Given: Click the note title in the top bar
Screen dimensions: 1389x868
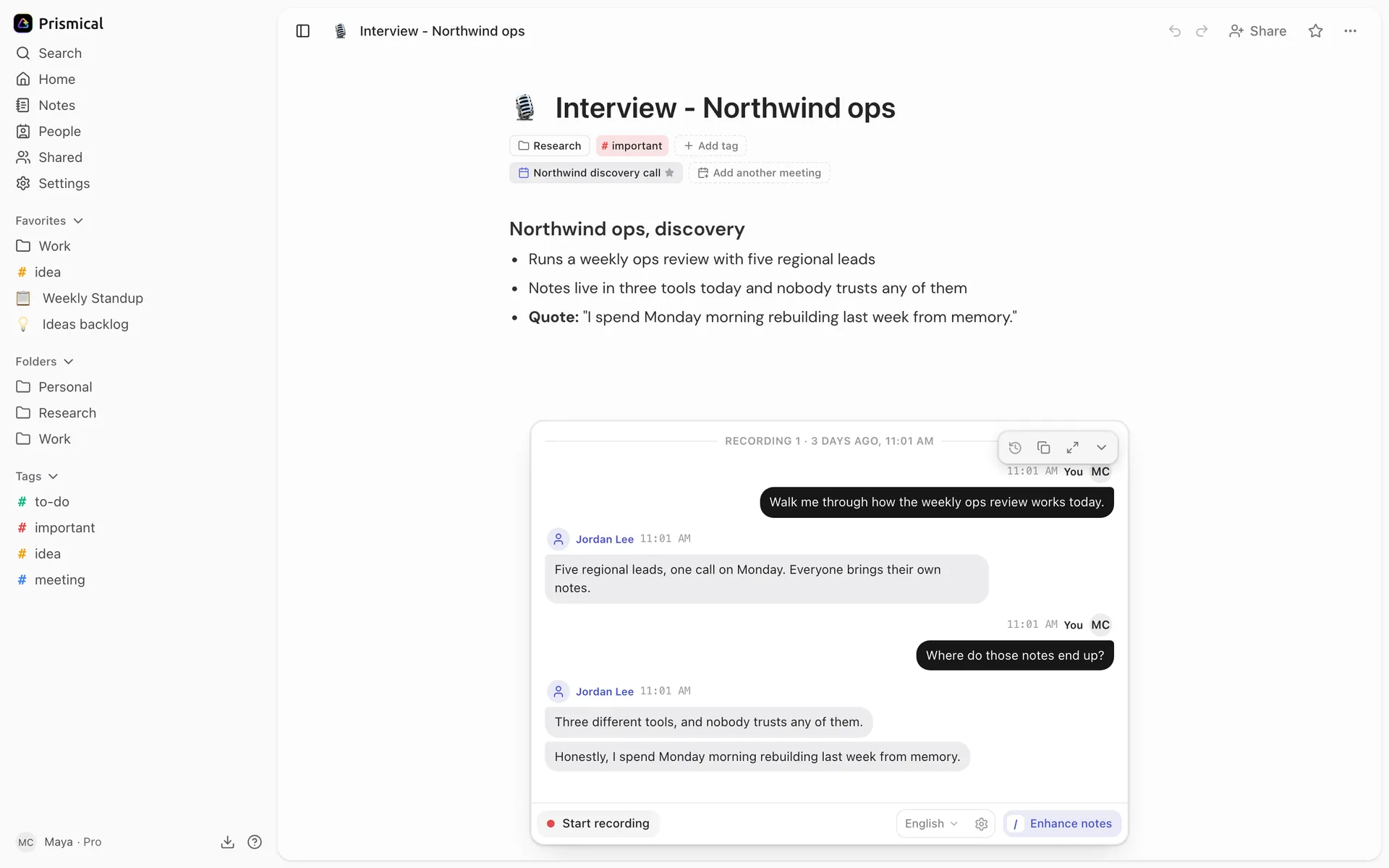Looking at the screenshot, I should [x=442, y=31].
